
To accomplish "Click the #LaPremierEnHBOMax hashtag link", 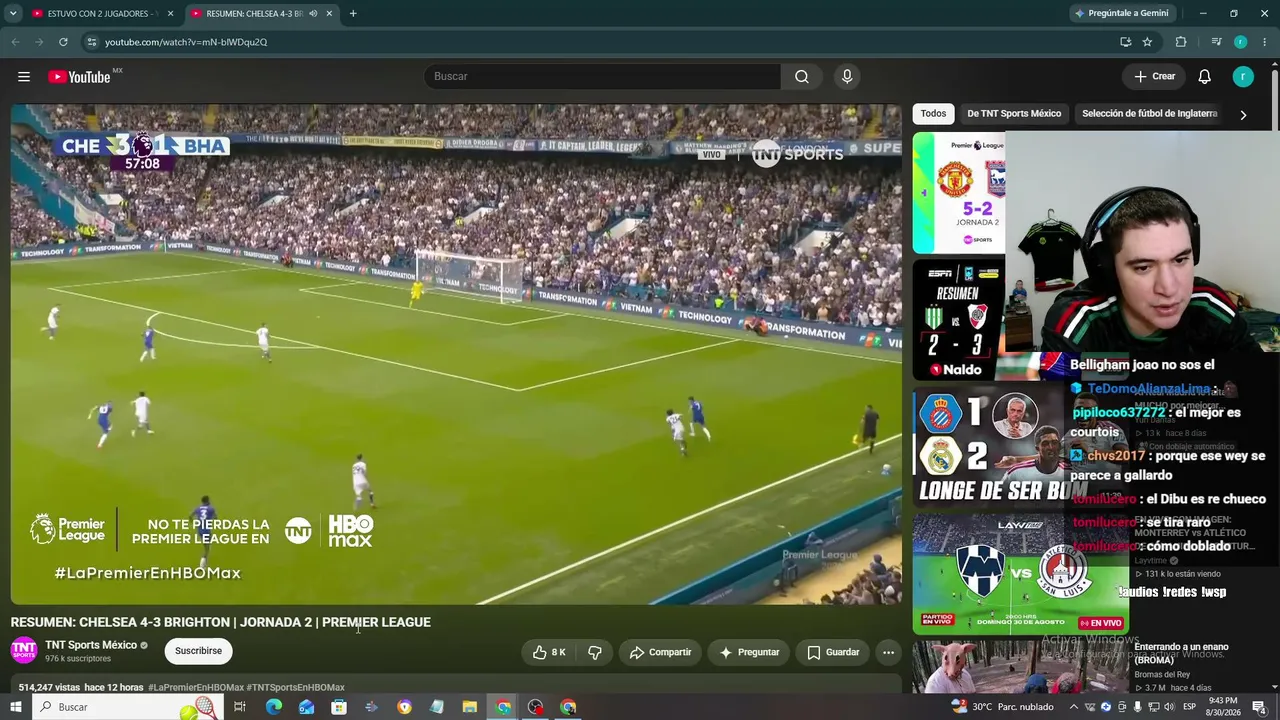I will [x=195, y=688].
